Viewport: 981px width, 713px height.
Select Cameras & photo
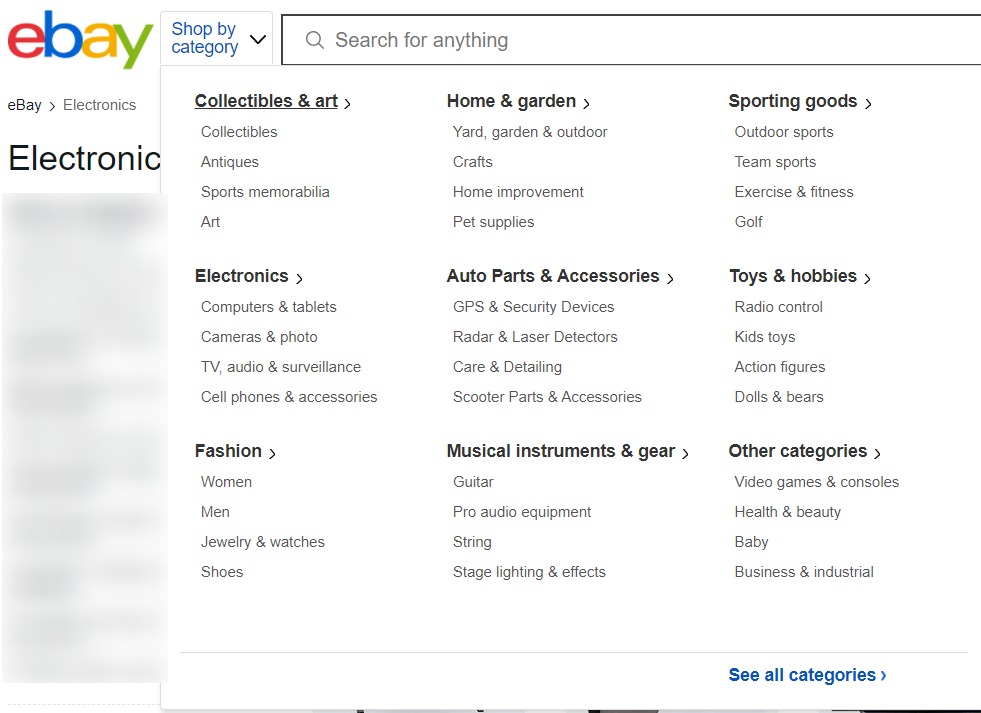[x=259, y=337]
